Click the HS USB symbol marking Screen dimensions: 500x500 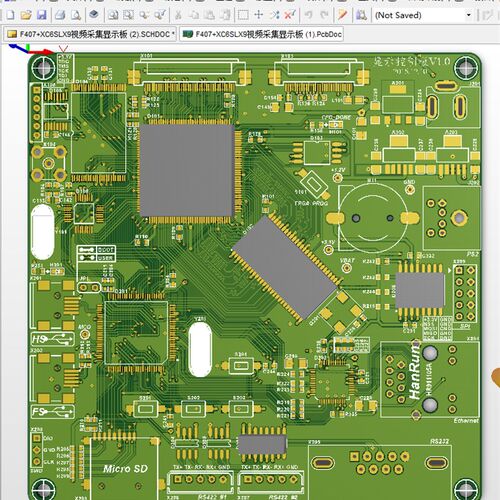tap(52, 339)
